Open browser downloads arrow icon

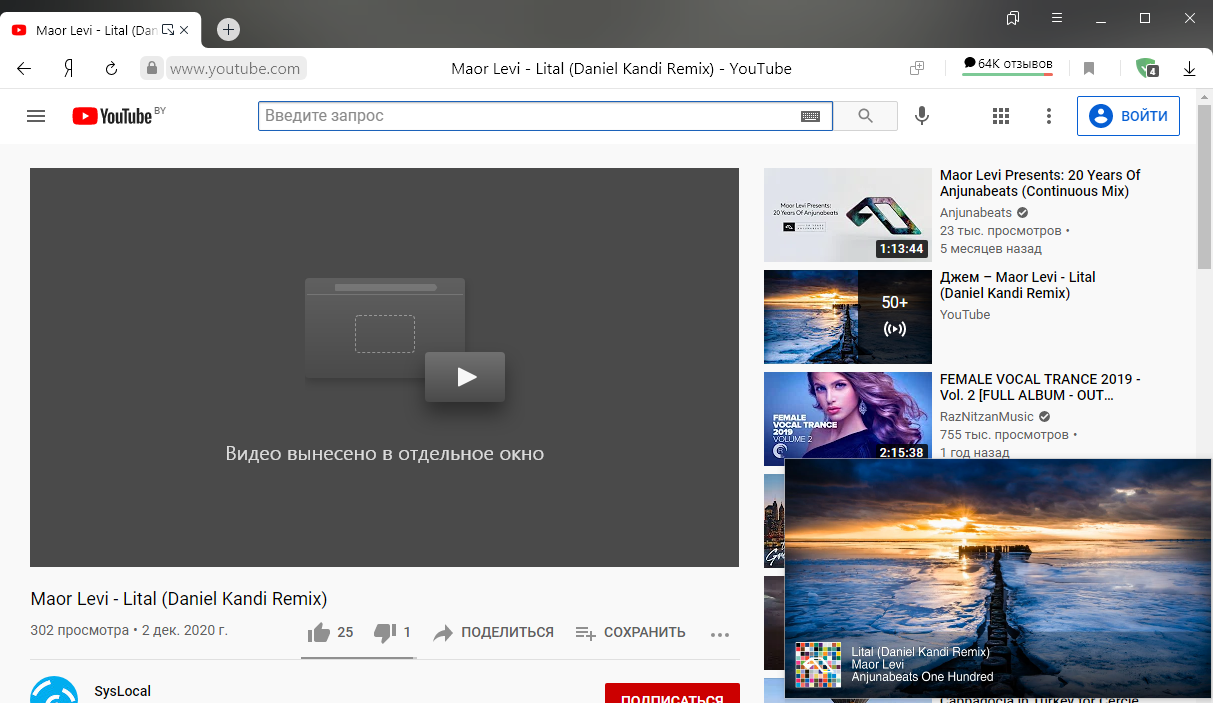pyautogui.click(x=1189, y=69)
